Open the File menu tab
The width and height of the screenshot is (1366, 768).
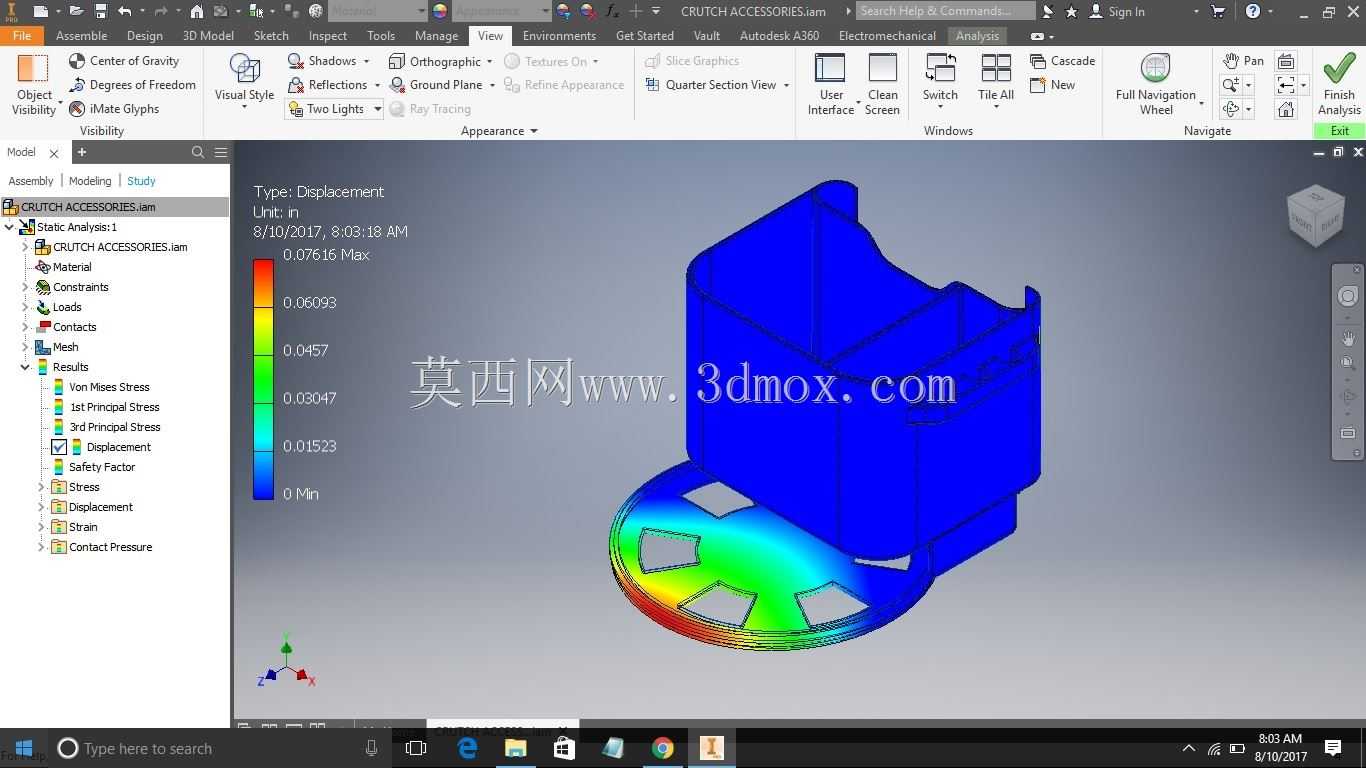(x=21, y=35)
